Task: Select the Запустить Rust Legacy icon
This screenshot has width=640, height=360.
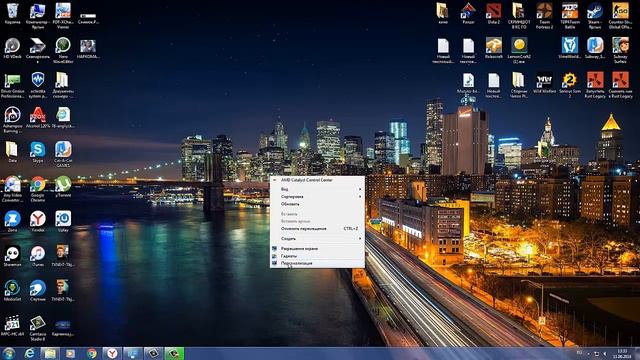Action: [595, 85]
